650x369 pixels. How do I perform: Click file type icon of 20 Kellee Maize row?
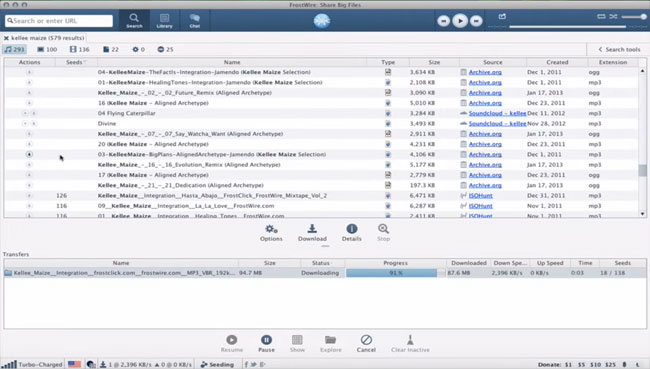tap(388, 144)
